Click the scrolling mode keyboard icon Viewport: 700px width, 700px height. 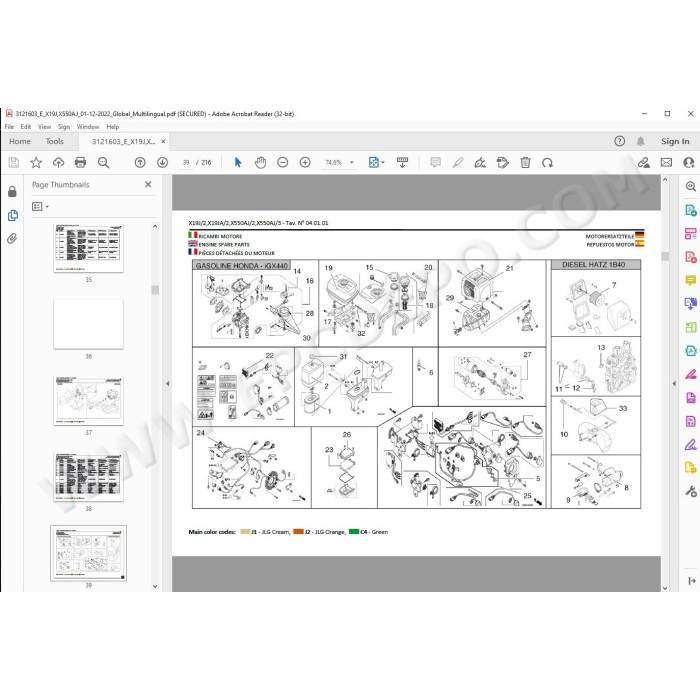point(402,162)
